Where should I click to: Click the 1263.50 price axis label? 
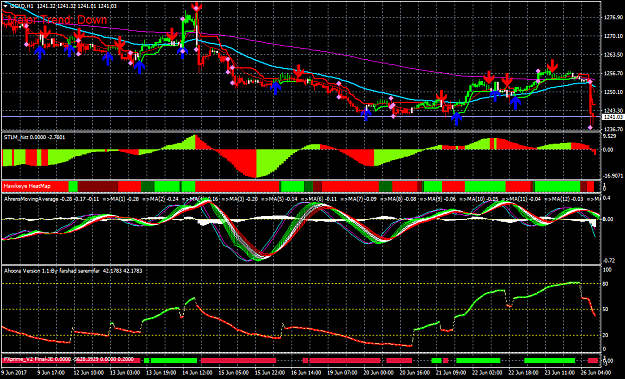click(x=613, y=55)
